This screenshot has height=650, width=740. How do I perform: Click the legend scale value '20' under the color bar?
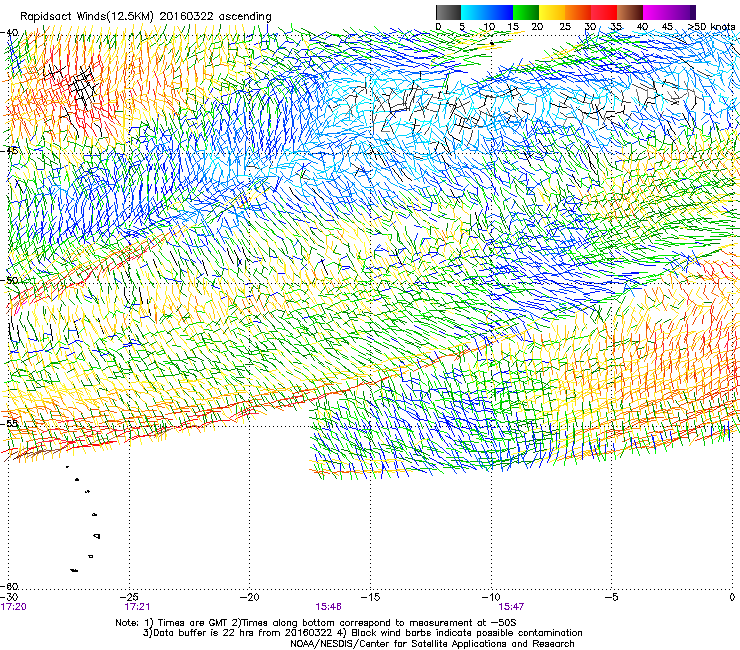pos(537,27)
